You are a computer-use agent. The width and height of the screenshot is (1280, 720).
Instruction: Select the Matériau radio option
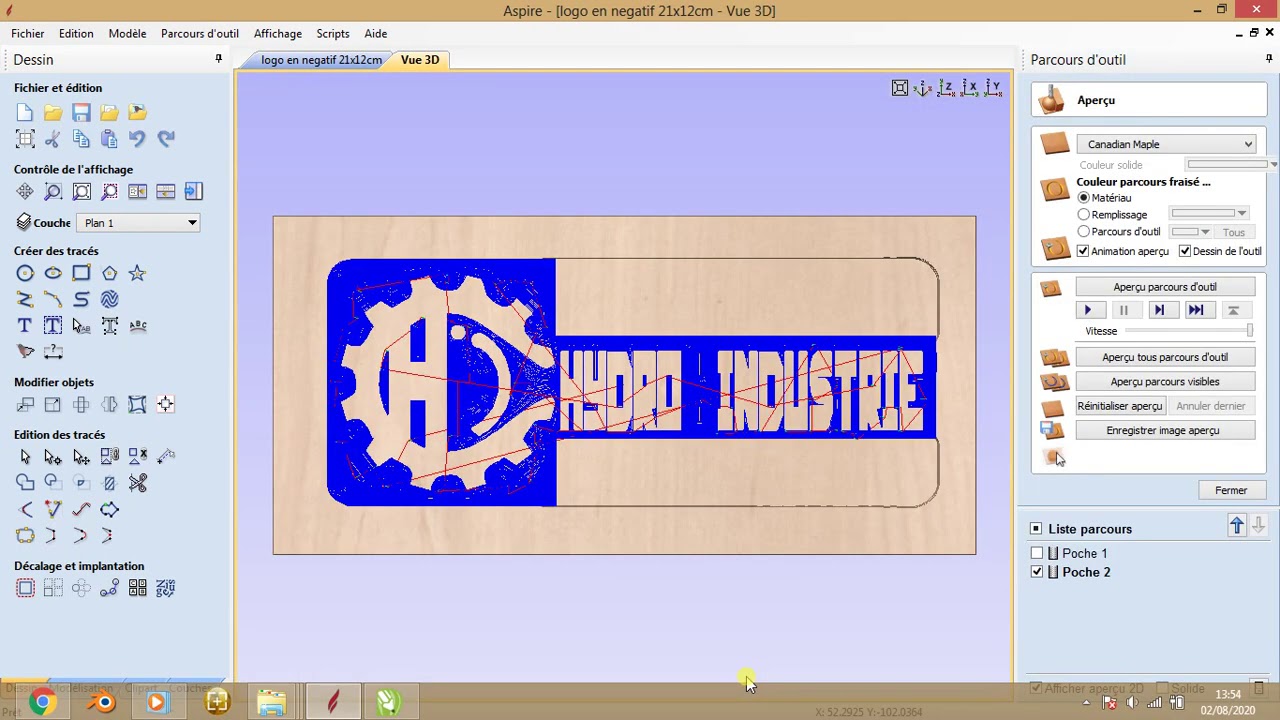click(x=1083, y=198)
